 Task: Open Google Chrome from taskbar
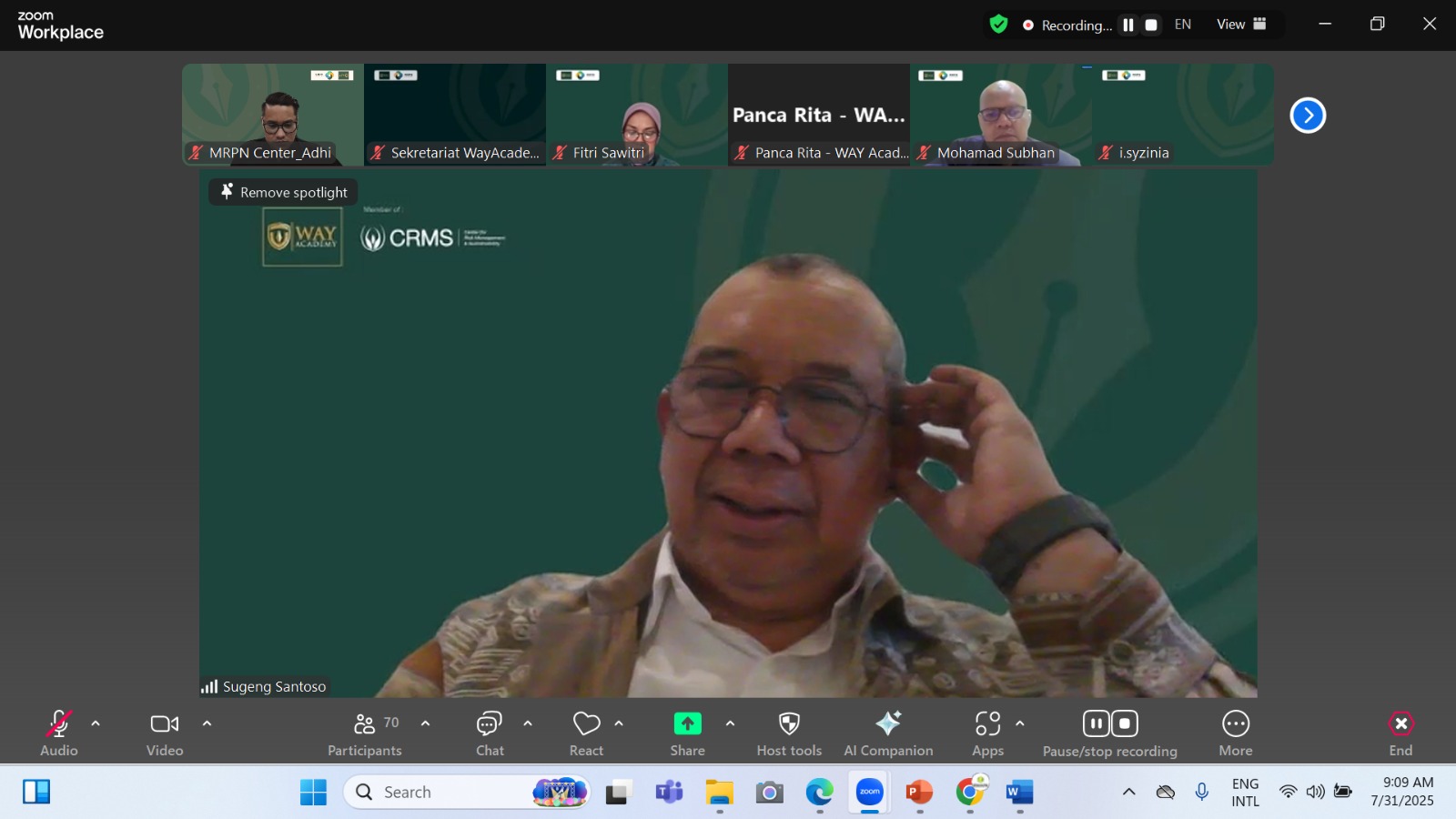970,792
